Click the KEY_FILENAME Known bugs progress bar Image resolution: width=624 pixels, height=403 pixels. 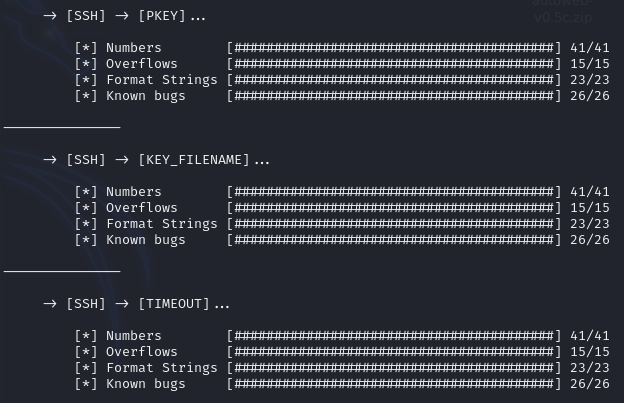point(394,240)
